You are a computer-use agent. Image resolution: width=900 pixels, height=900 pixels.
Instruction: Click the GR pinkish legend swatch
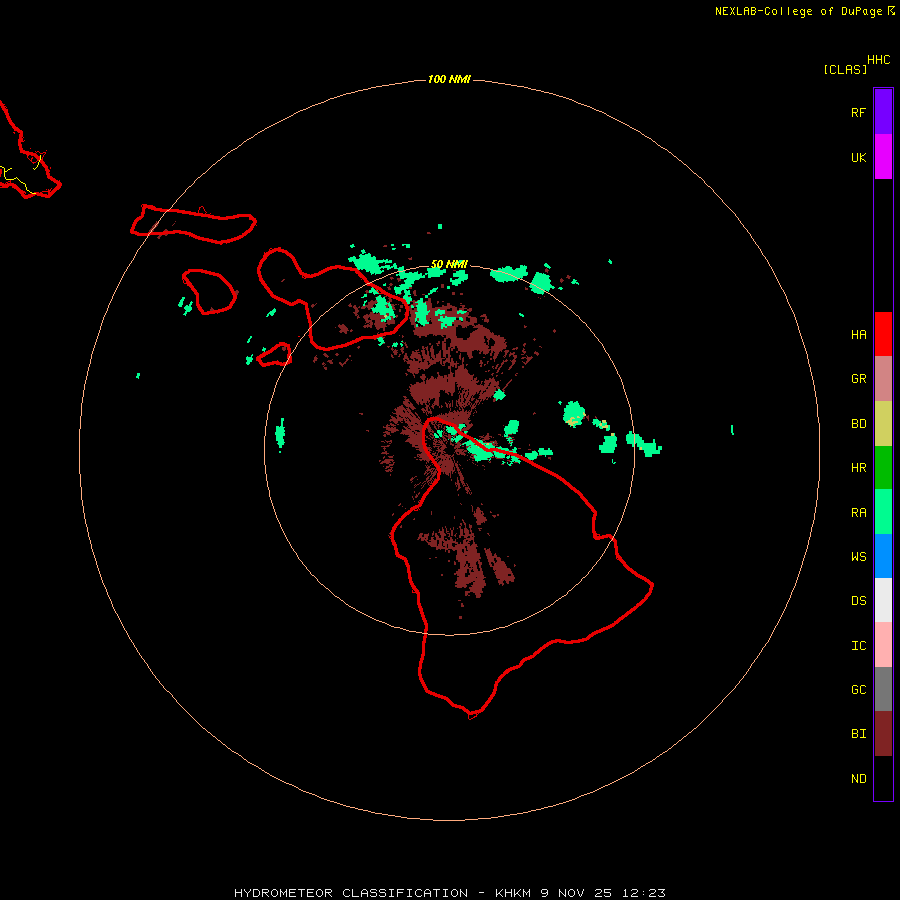(883, 379)
